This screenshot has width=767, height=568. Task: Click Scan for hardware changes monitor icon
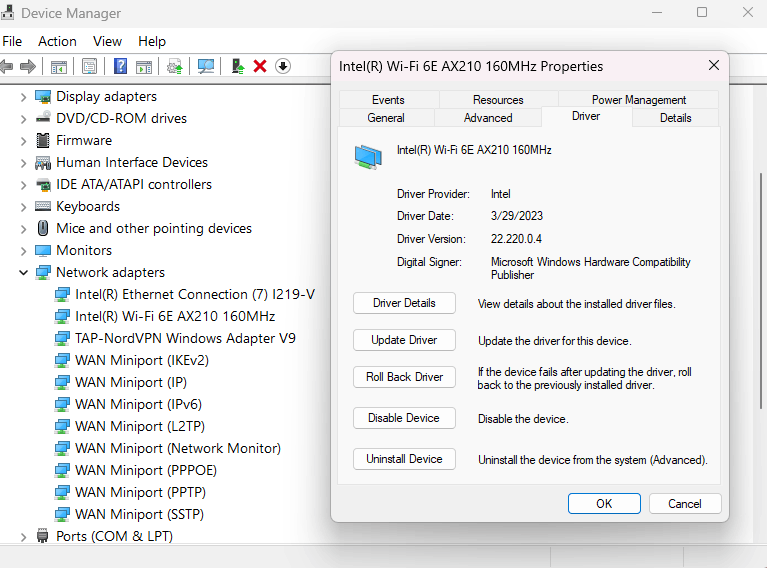(x=205, y=66)
